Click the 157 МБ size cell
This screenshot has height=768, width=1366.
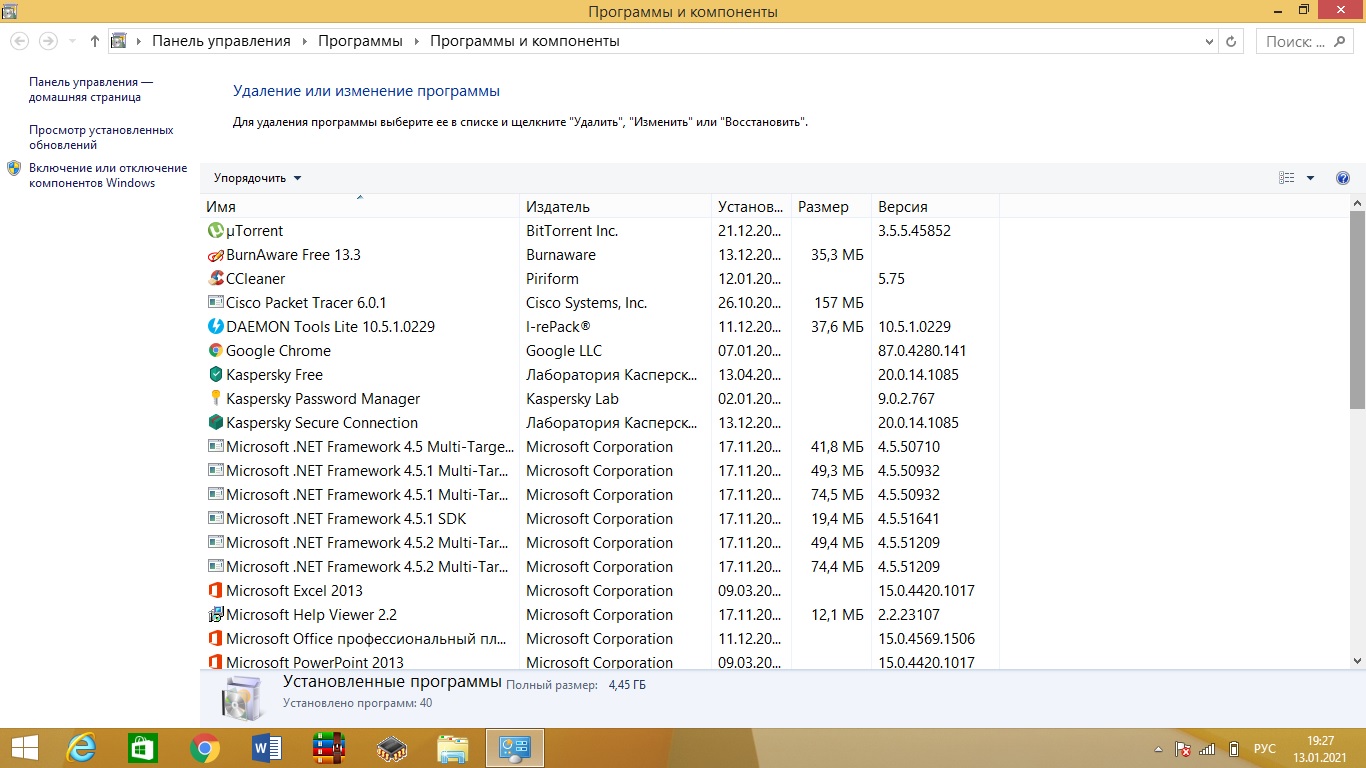838,303
